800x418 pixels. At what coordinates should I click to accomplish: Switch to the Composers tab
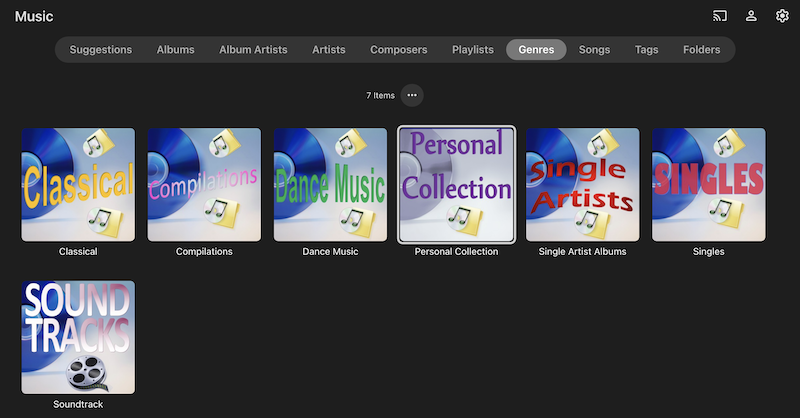[398, 50]
